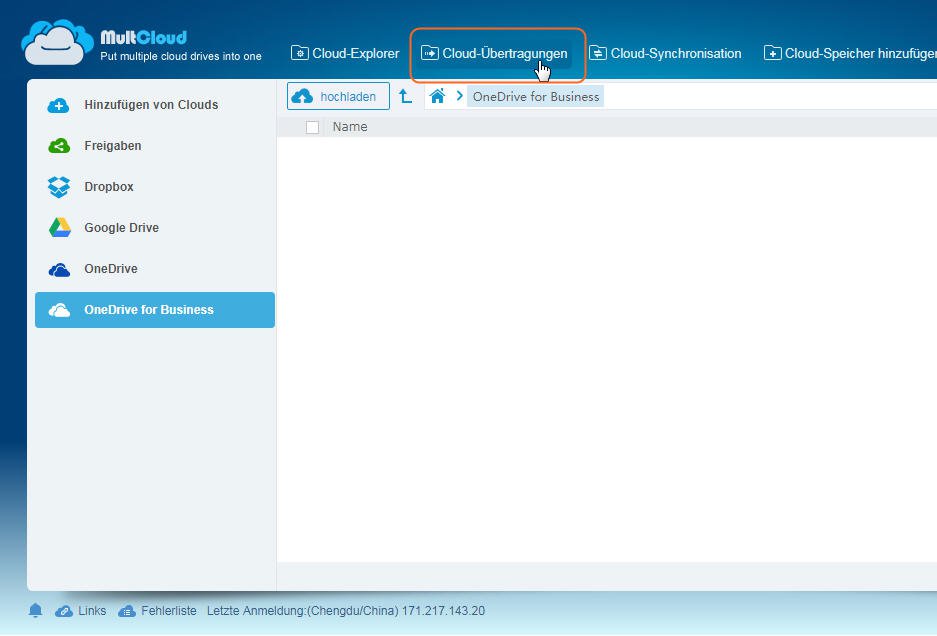Click the Google Drive triangle icon
Viewport: 937px width, 636px height.
[x=59, y=228]
